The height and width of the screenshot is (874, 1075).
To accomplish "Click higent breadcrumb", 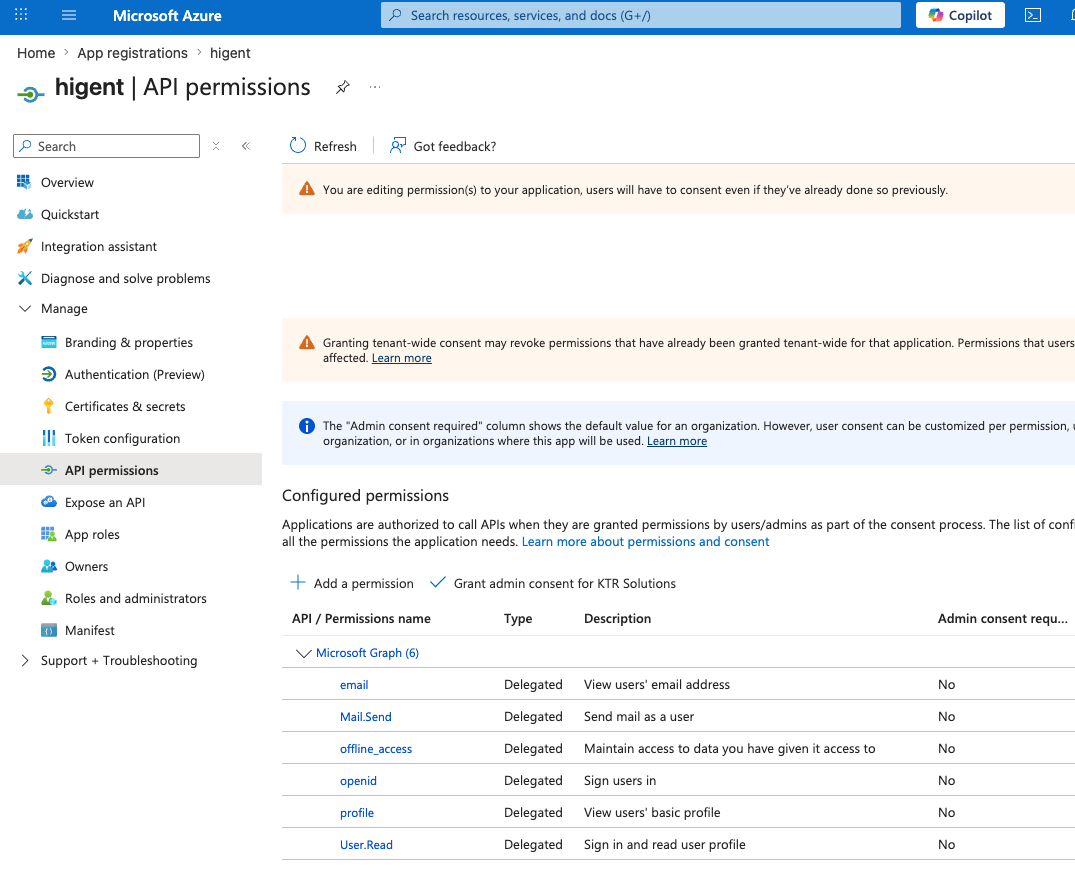I will pyautogui.click(x=230, y=53).
